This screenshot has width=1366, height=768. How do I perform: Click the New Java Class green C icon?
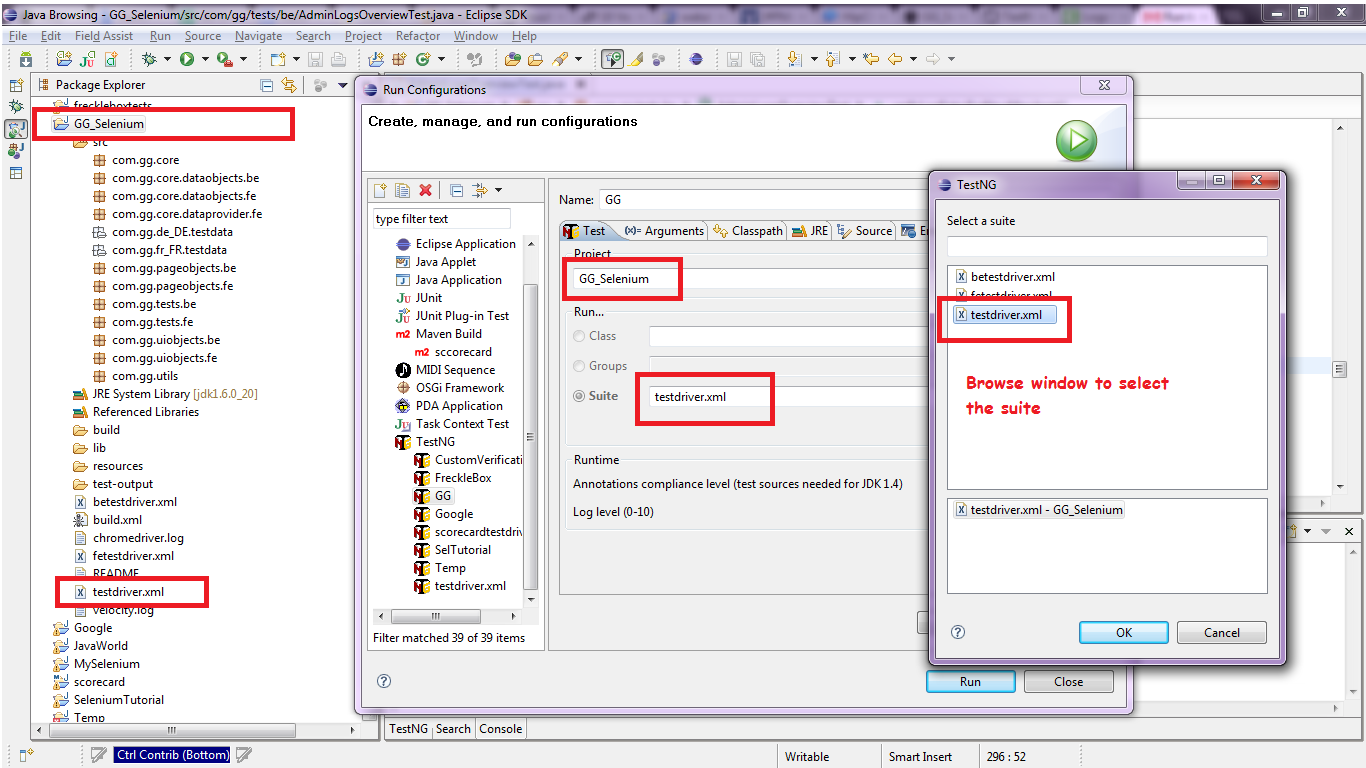[423, 60]
